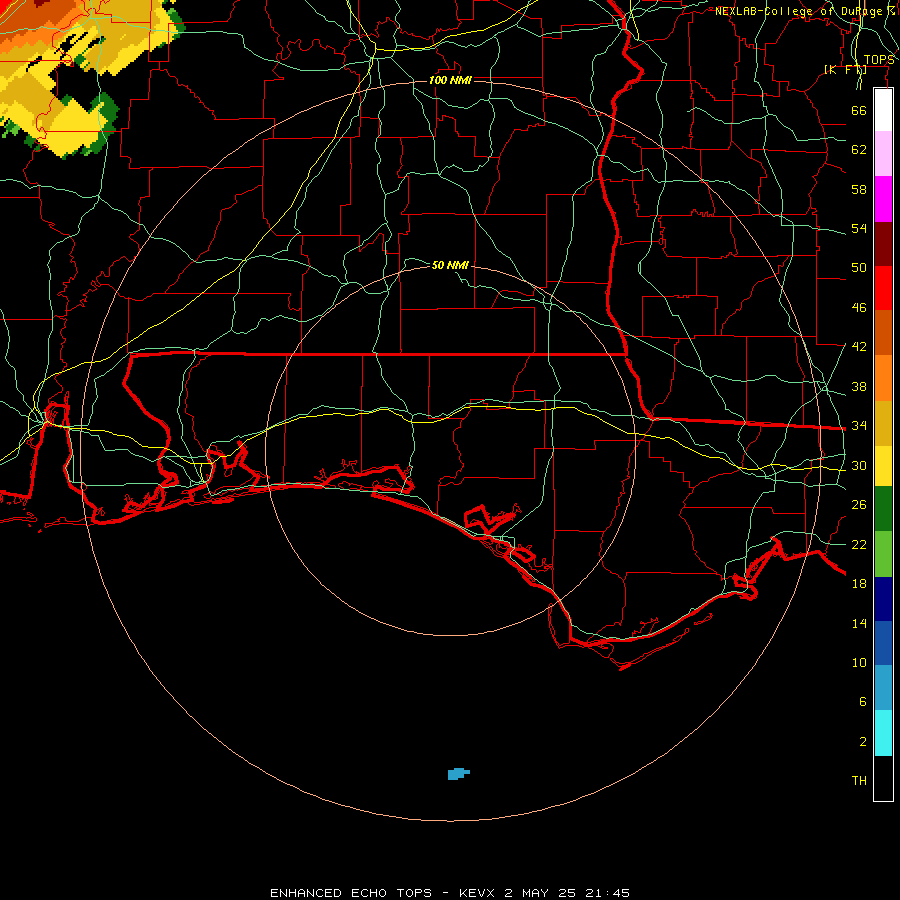
Task: Click the '2 MAY 25' date stamp
Action: [540, 893]
